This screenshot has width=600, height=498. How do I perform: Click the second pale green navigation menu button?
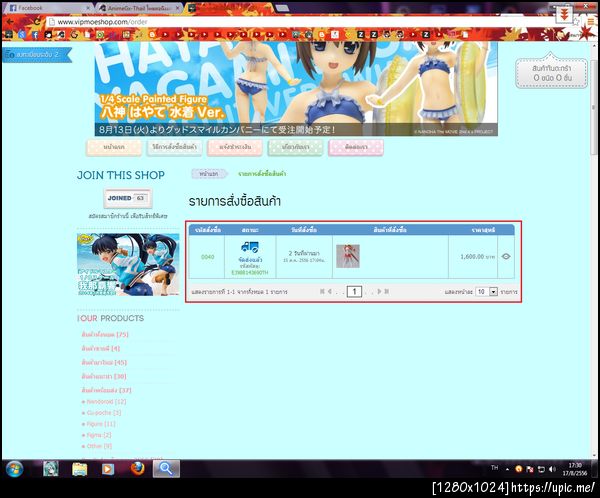[174, 147]
